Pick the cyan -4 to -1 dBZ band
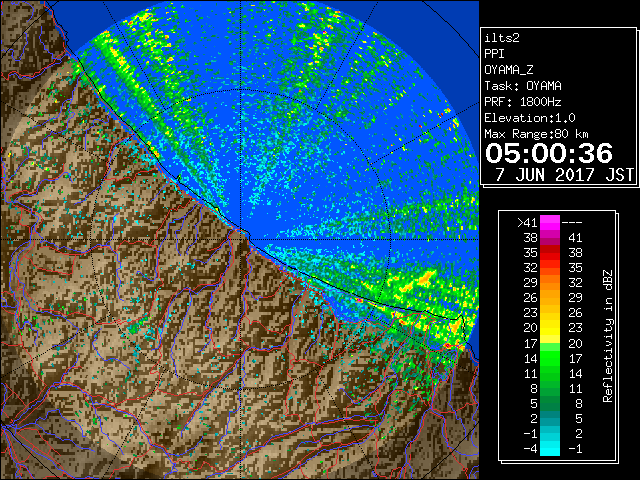This screenshot has height=480, width=640. coord(550,449)
